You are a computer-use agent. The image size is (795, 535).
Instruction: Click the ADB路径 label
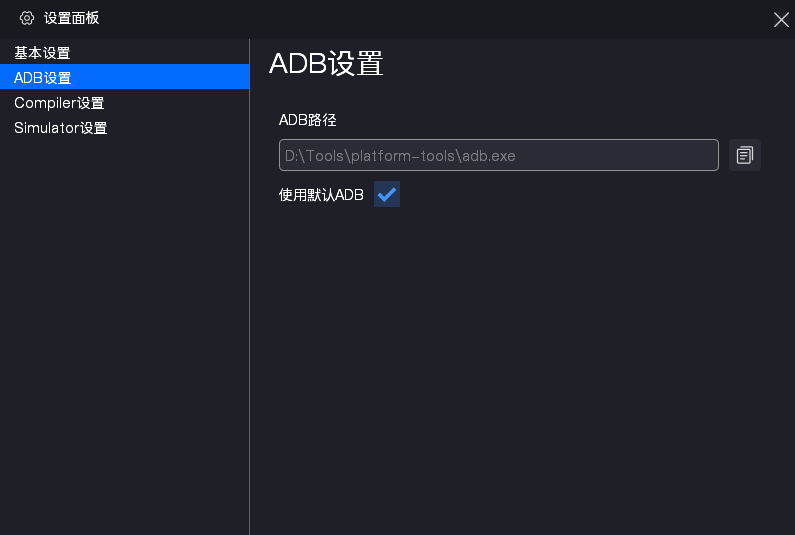(x=307, y=120)
